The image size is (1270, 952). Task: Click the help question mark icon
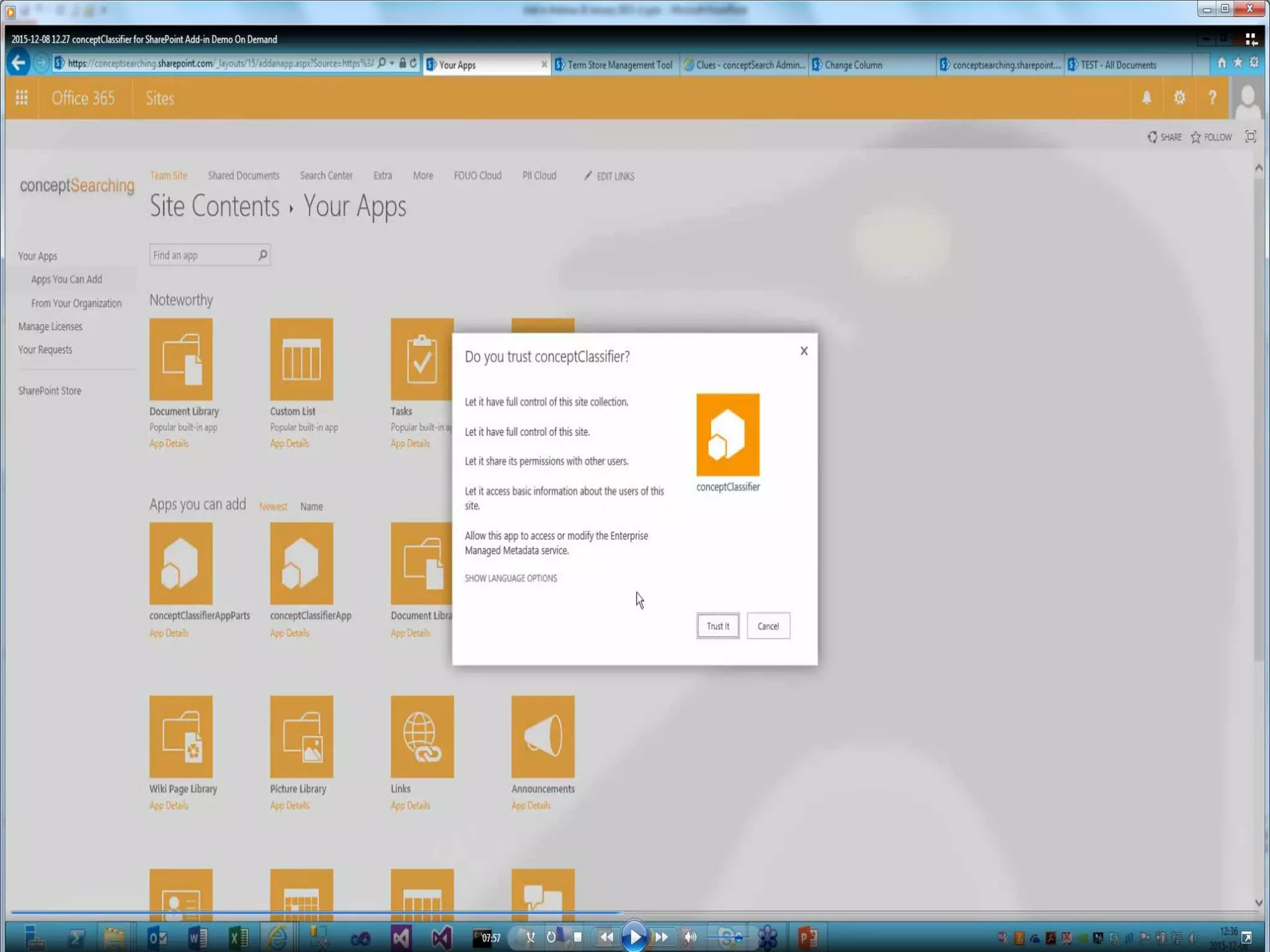[x=1212, y=98]
